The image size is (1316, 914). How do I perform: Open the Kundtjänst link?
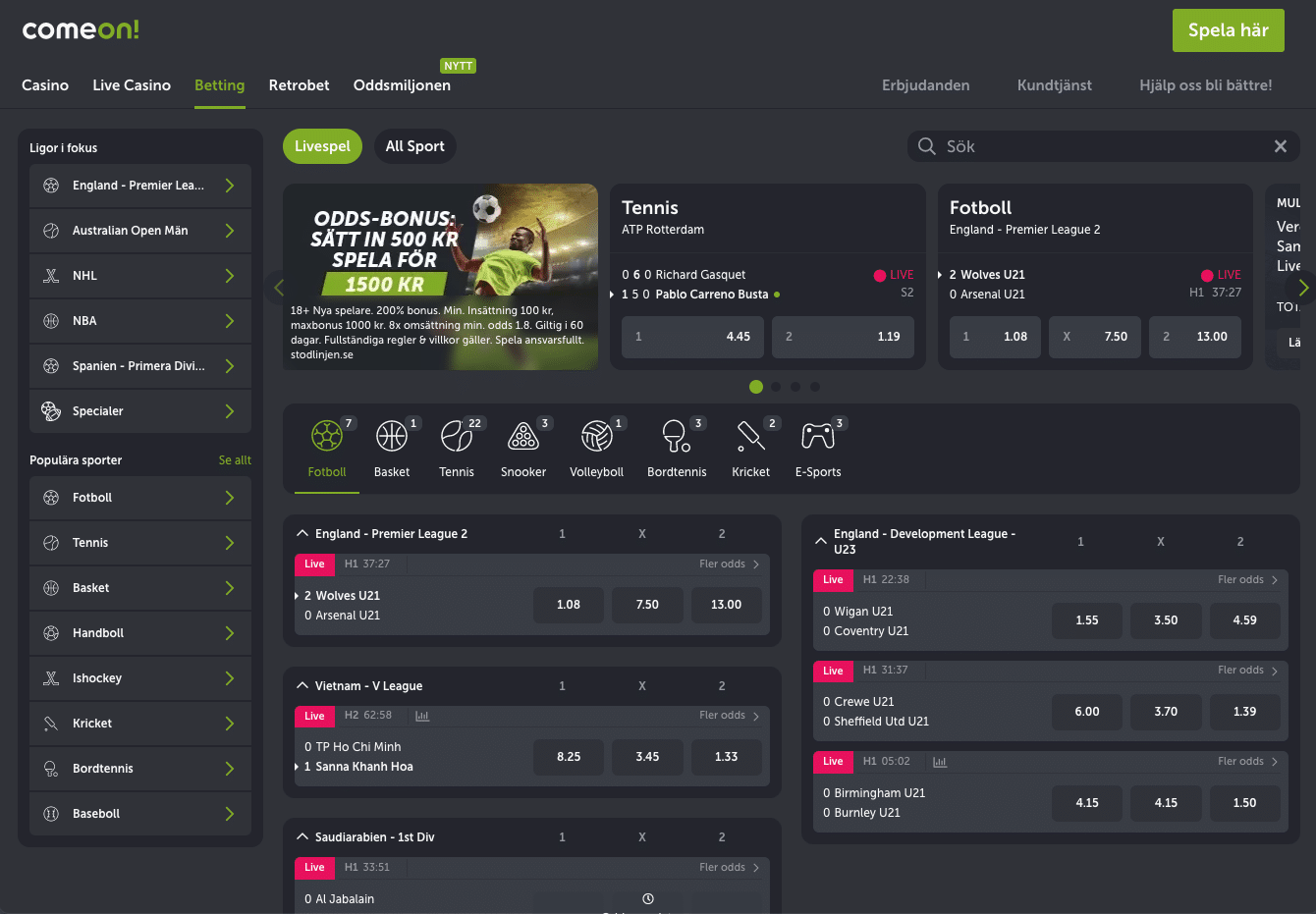1055,85
